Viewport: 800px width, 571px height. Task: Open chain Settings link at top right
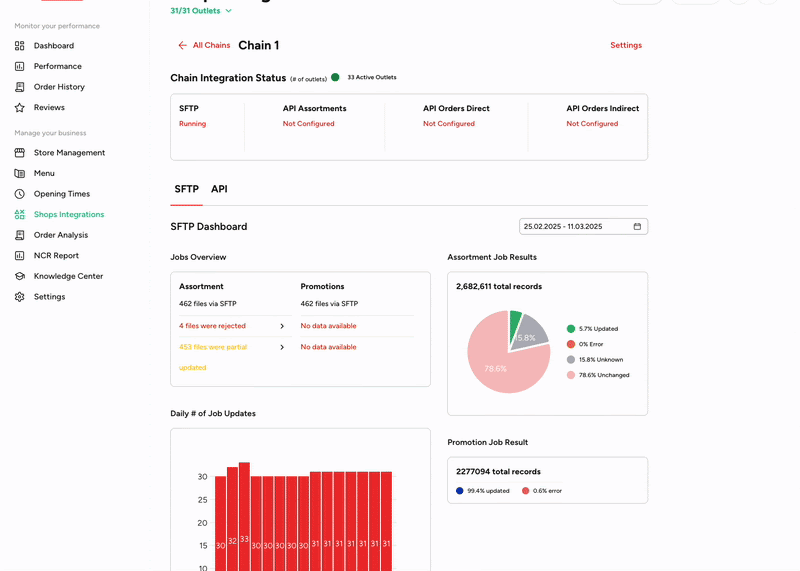pyautogui.click(x=626, y=46)
